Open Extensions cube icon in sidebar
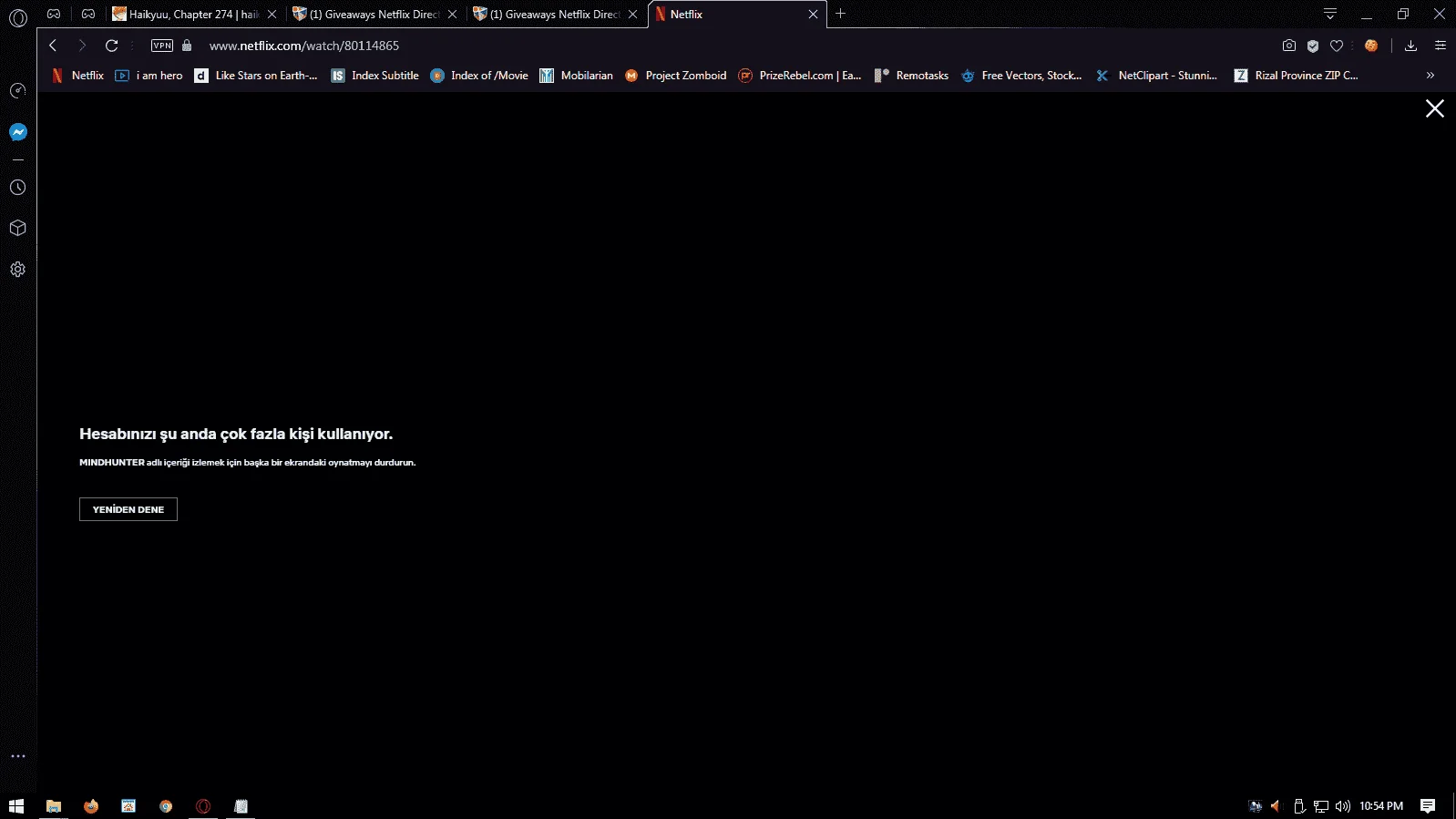Screen dimensions: 1456x819 (17, 228)
